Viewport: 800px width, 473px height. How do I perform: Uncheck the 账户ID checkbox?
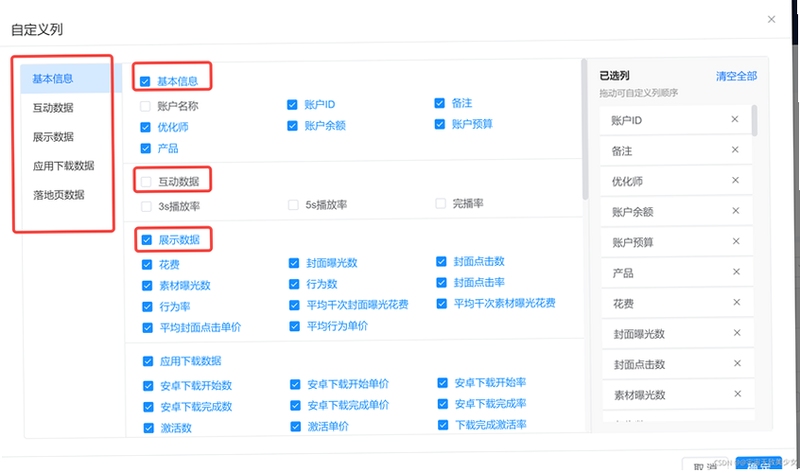pos(292,105)
